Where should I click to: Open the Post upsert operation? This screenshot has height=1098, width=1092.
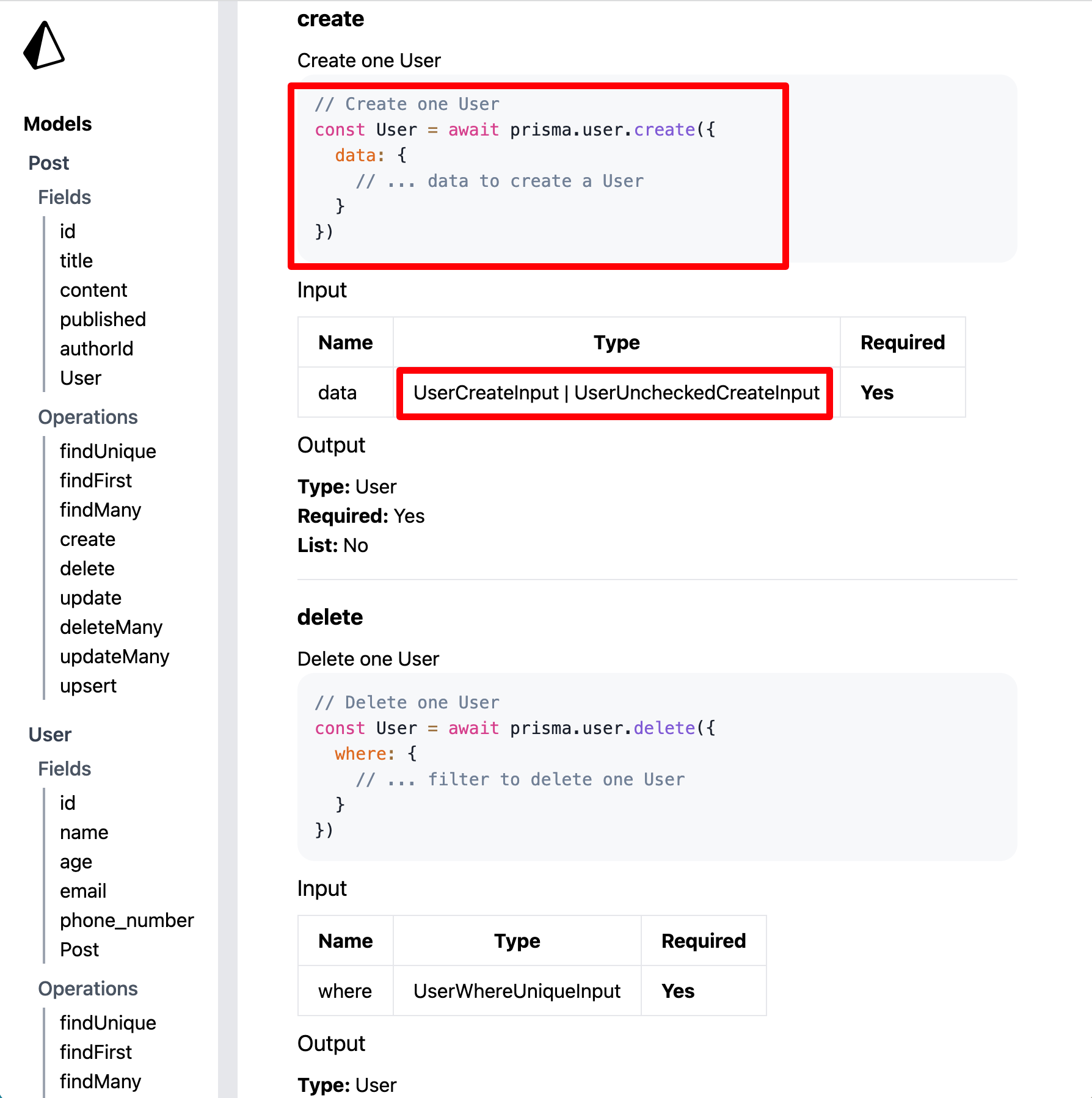coord(88,686)
